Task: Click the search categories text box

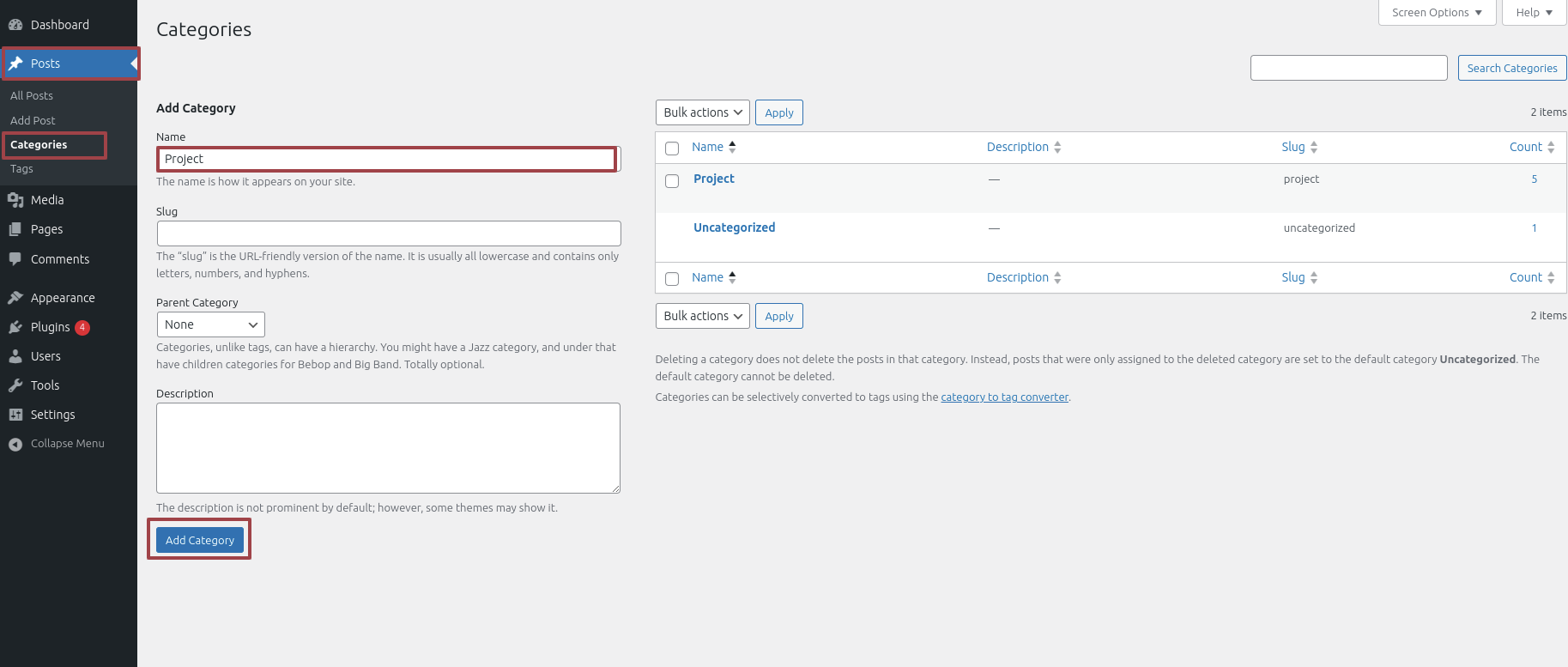Action: [1349, 68]
